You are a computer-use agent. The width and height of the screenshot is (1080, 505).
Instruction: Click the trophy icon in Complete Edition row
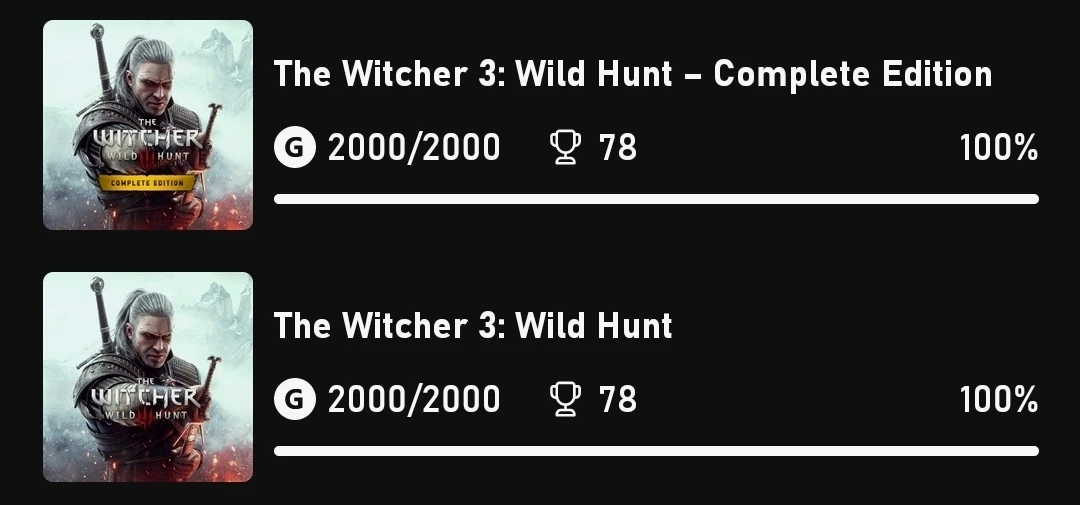565,149
